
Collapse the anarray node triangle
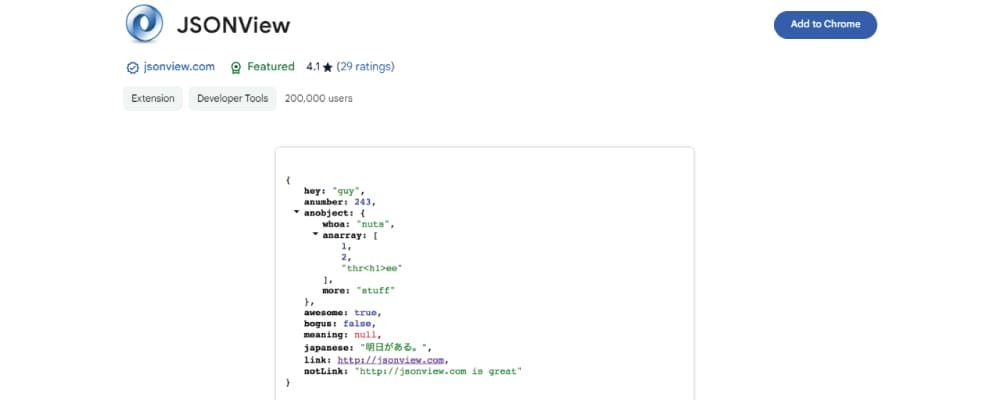point(315,234)
